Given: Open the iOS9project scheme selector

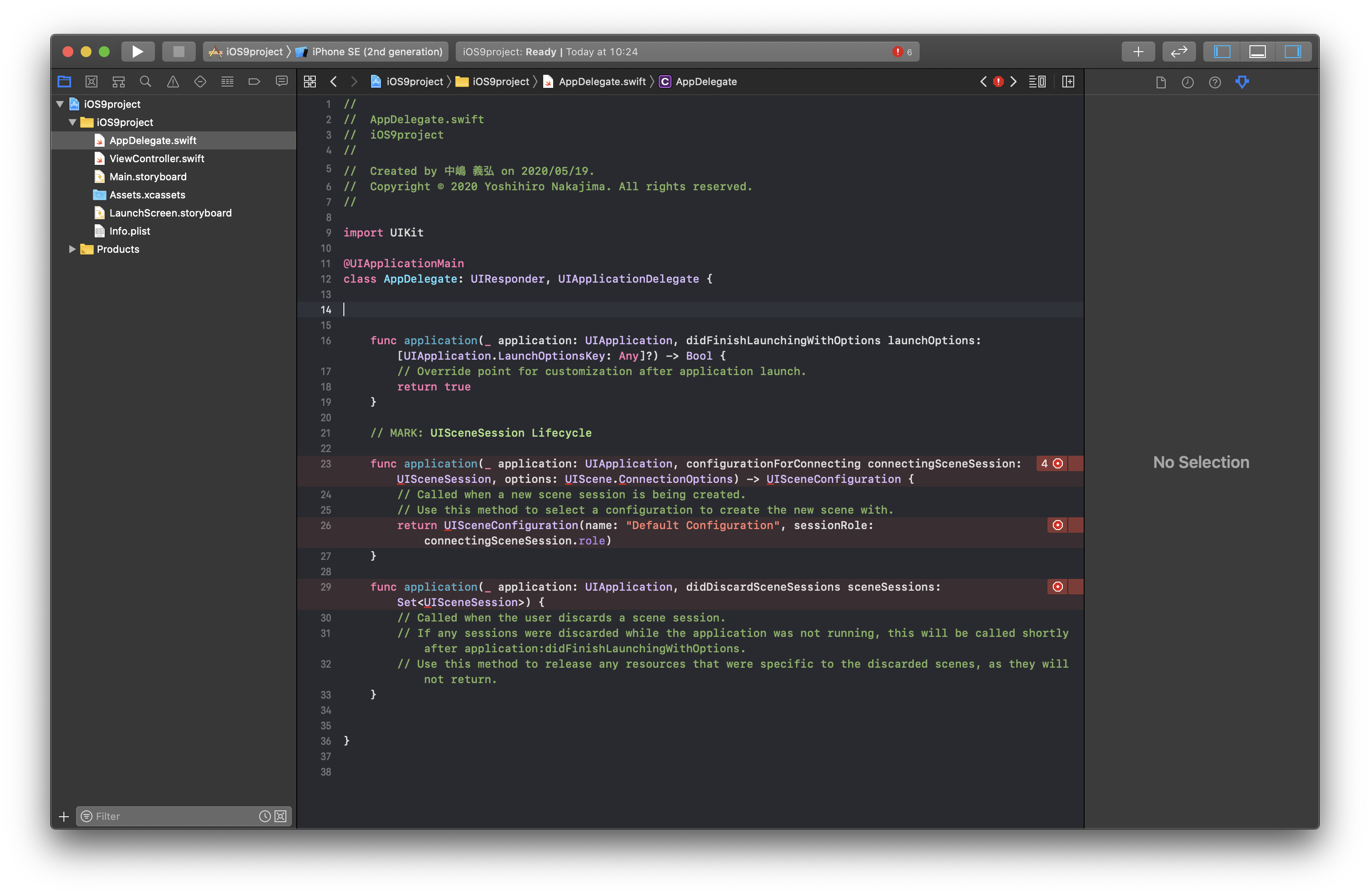Looking at the screenshot, I should [x=246, y=52].
